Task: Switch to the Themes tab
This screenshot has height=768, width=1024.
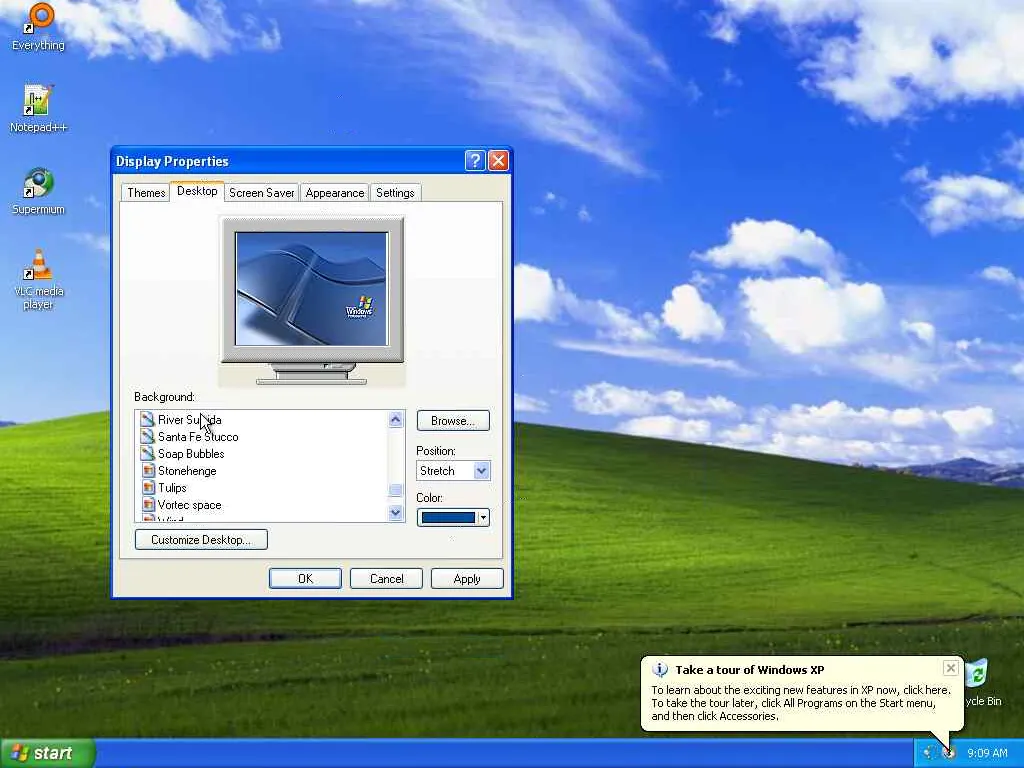Action: (146, 193)
